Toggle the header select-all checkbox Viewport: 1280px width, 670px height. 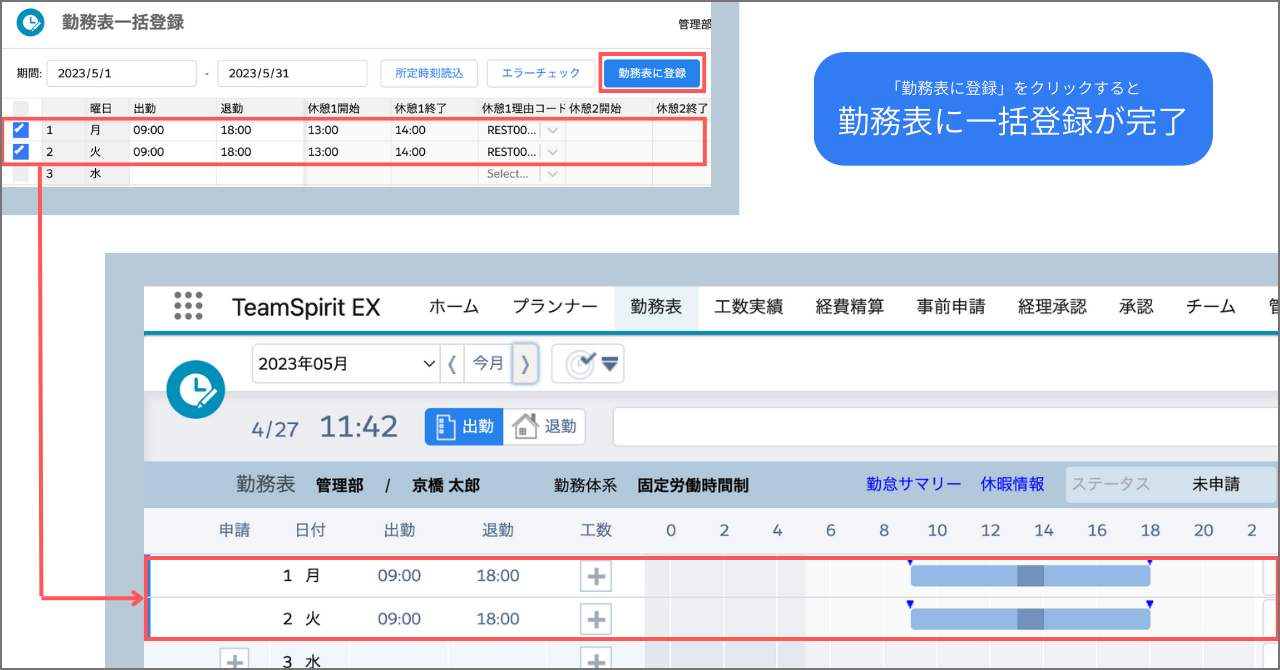tap(21, 108)
